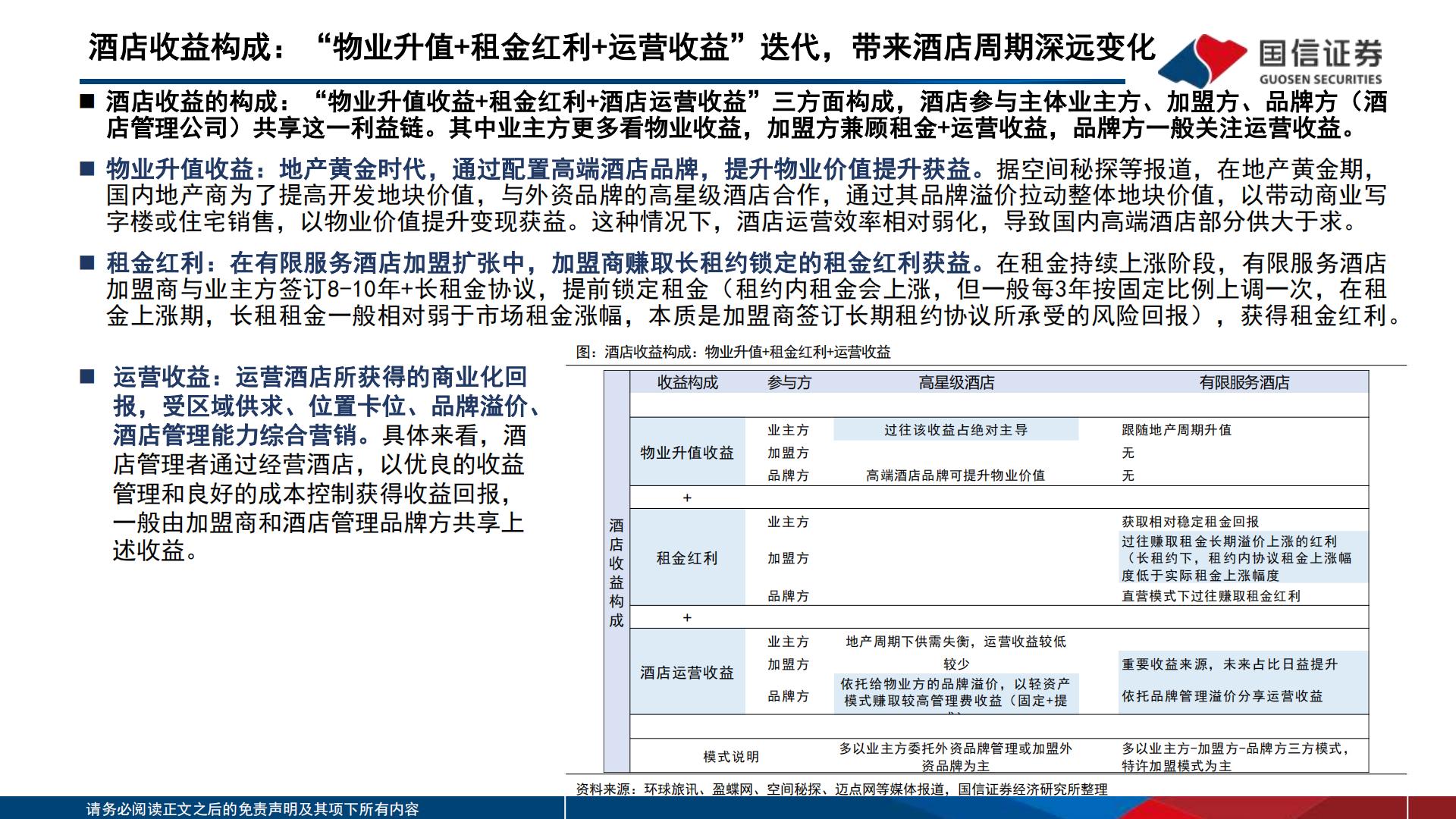Click the cell 高端酒店品牌可提升物业价值
1456x819 pixels.
(x=956, y=475)
